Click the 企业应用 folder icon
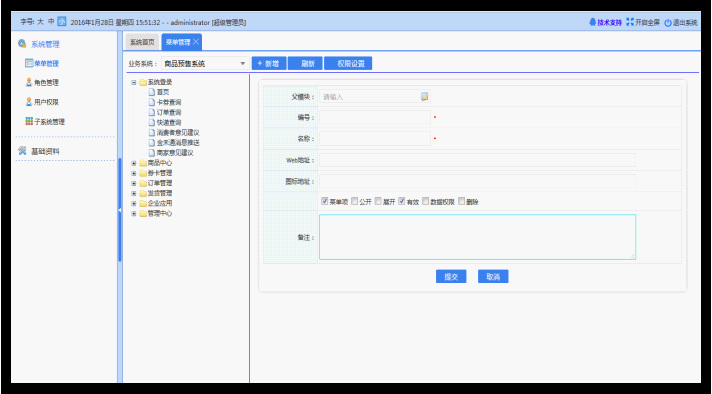Viewport: 712px width, 394px height. pos(143,203)
